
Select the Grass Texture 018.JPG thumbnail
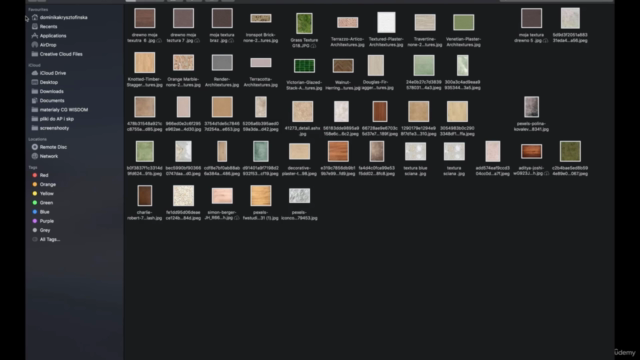pyautogui.click(x=304, y=23)
